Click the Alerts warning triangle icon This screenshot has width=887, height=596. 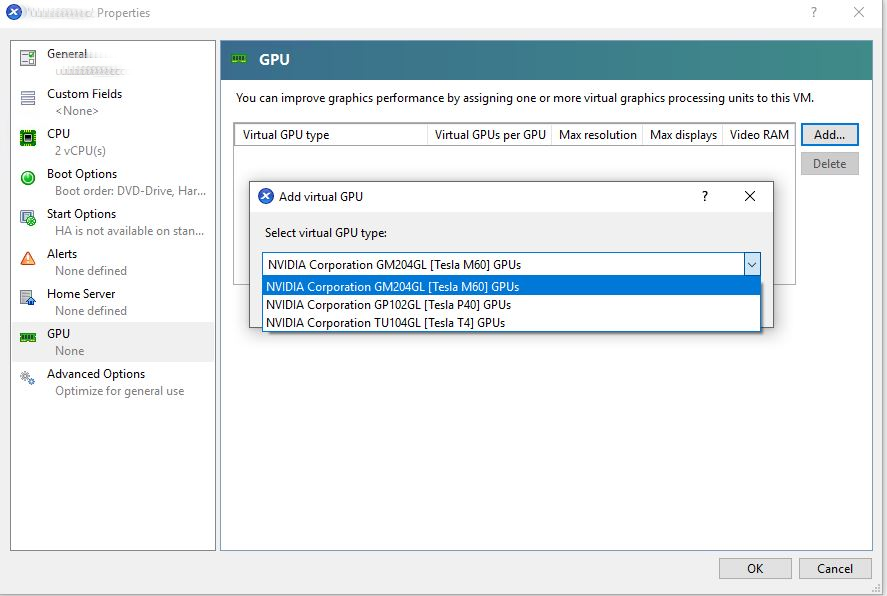pyautogui.click(x=28, y=258)
